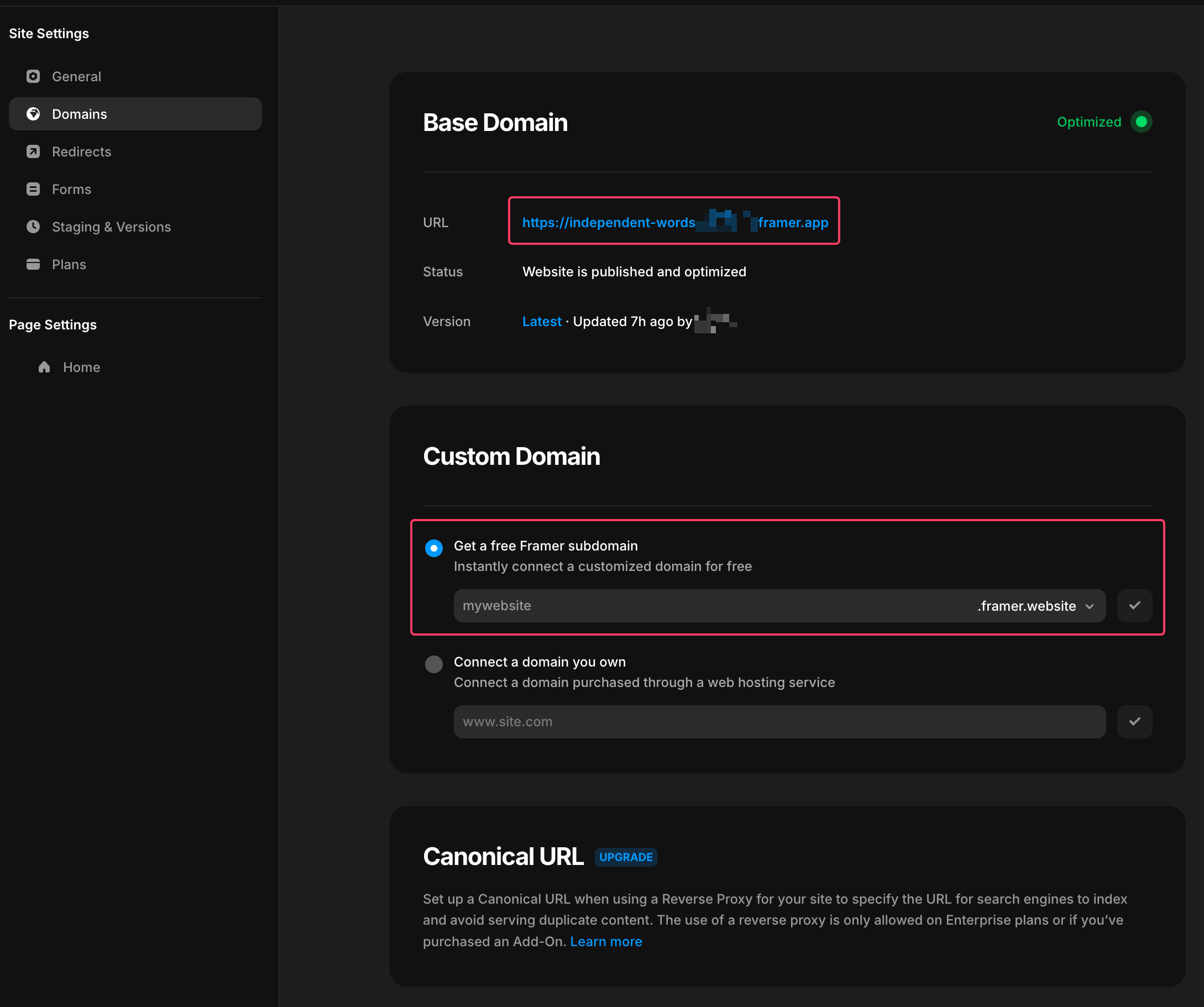Click the Plans card icon
The height and width of the screenshot is (1007, 1204).
point(33,264)
